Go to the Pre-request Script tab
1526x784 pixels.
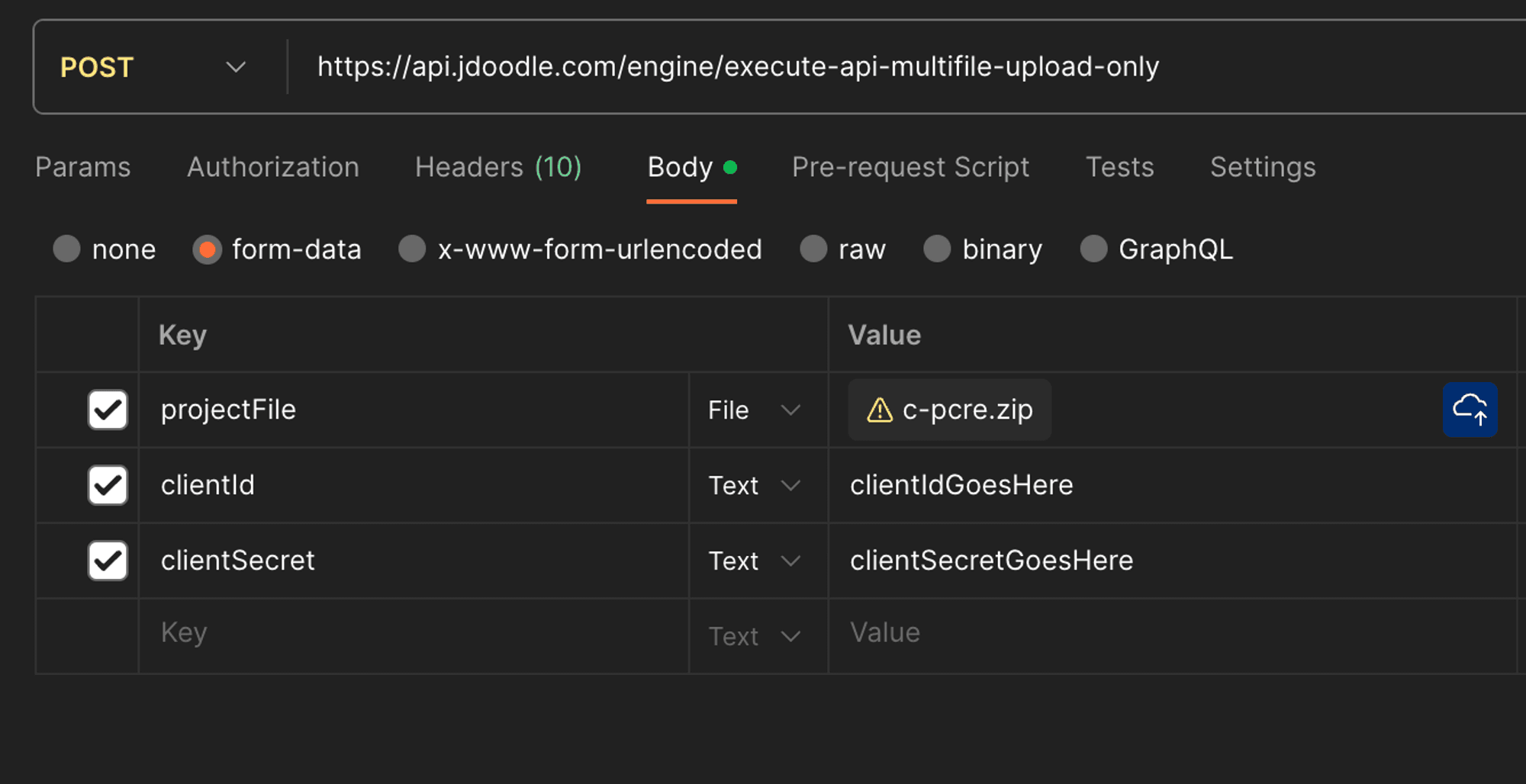tap(910, 167)
